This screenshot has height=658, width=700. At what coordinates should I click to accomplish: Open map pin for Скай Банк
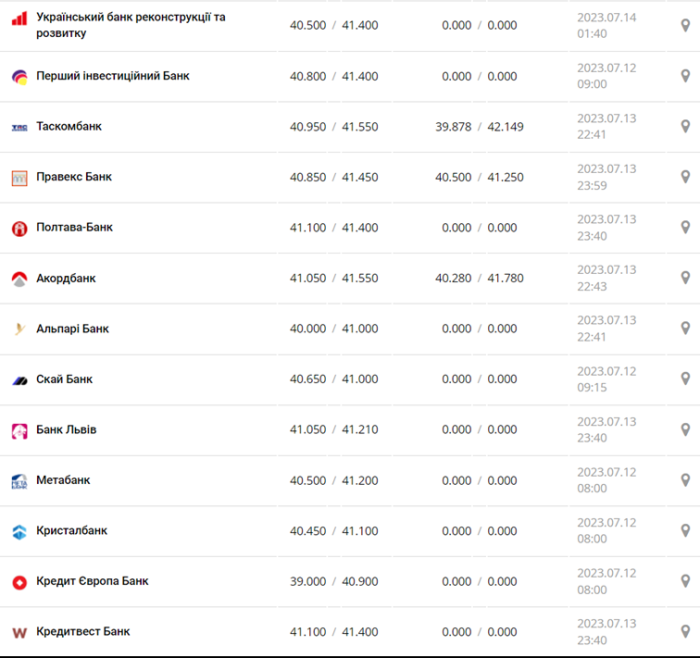tap(685, 379)
